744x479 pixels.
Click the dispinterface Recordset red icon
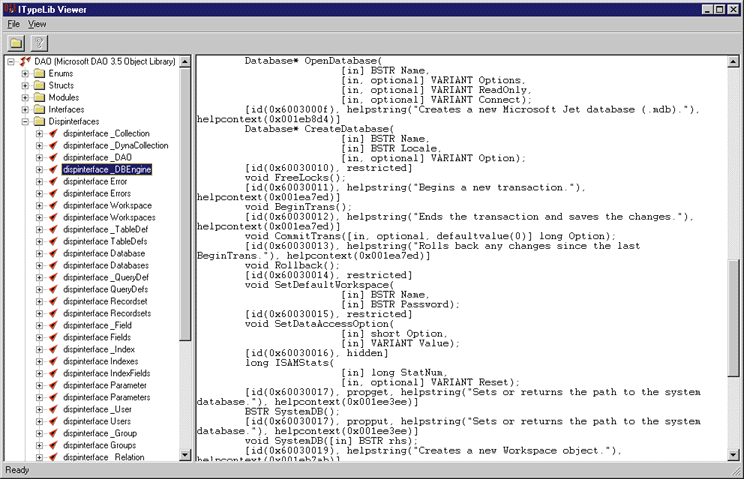pyautogui.click(x=53, y=301)
